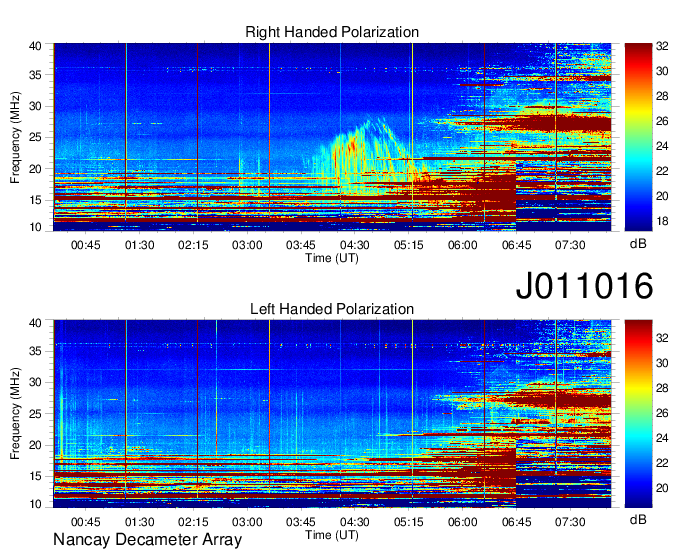680x552 pixels.
Task: Select the J011016 observation label
Action: click(584, 286)
